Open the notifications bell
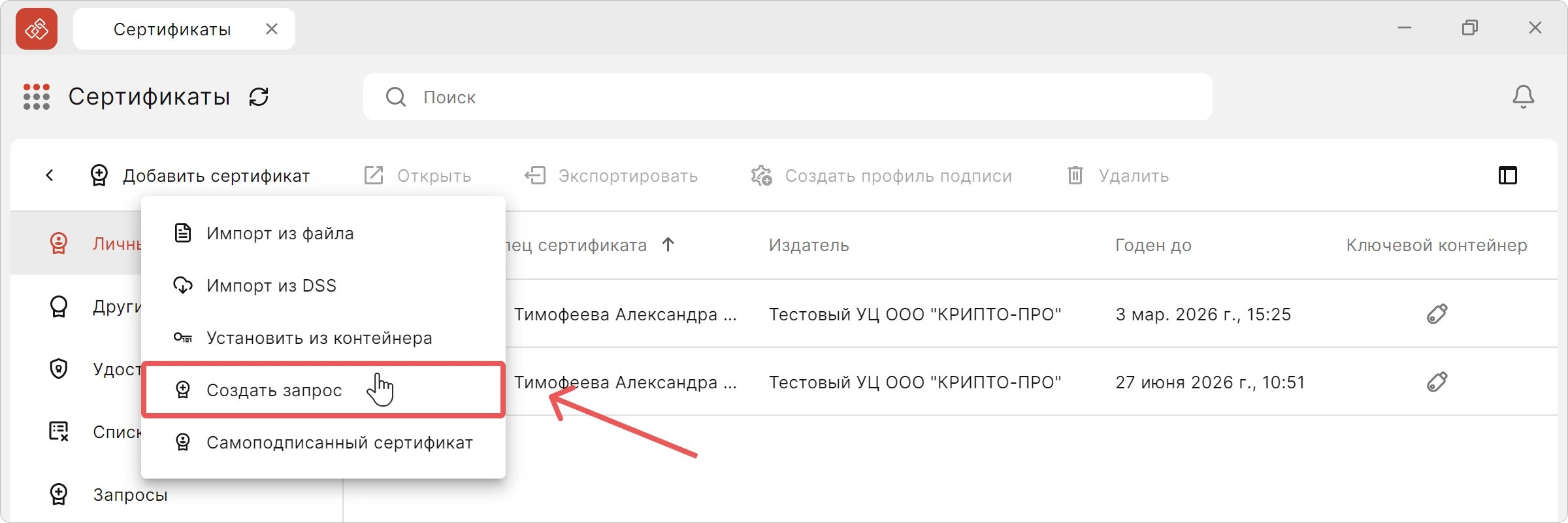 tap(1523, 97)
